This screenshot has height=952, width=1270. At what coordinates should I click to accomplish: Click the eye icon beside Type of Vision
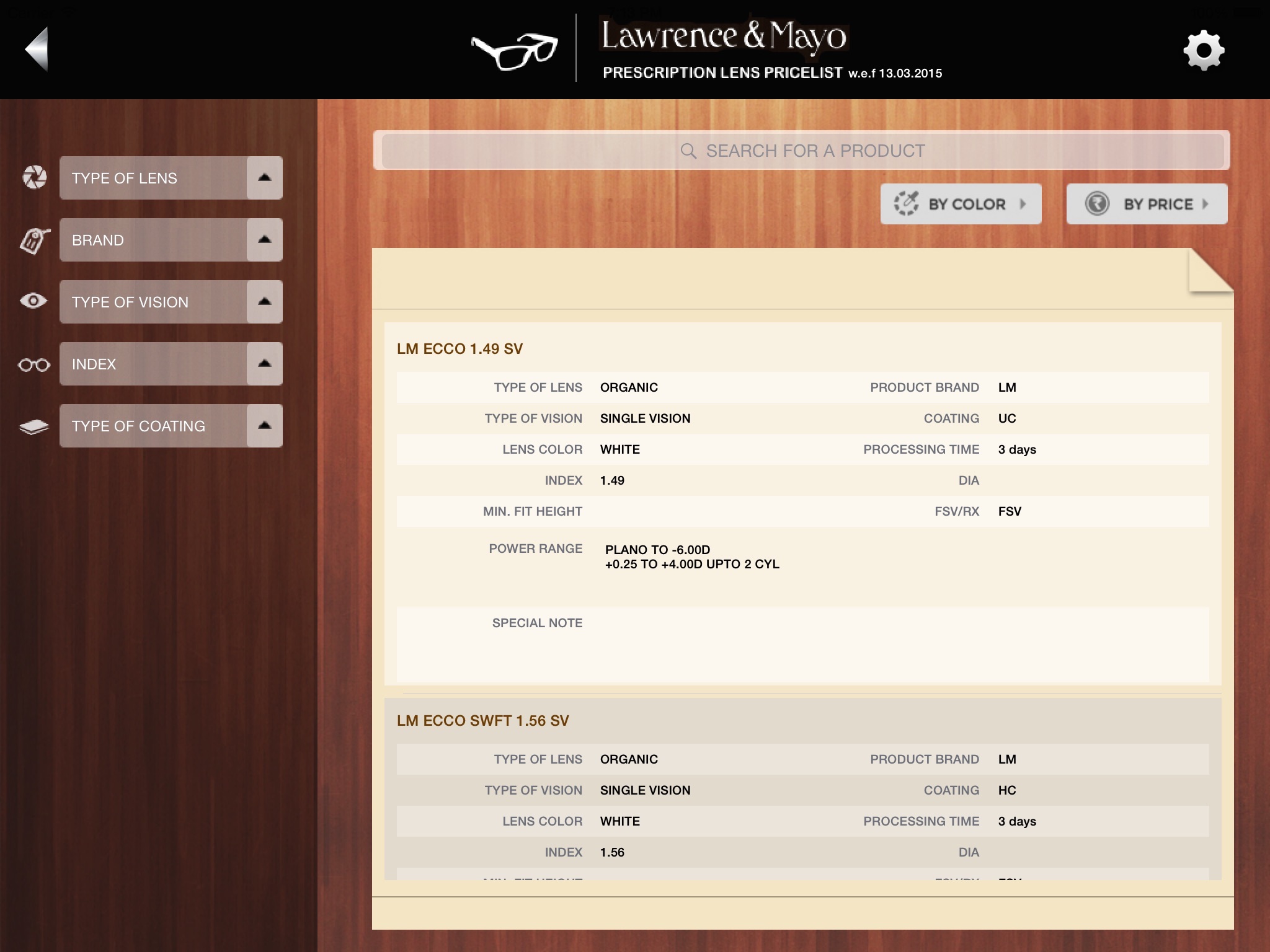coord(33,301)
